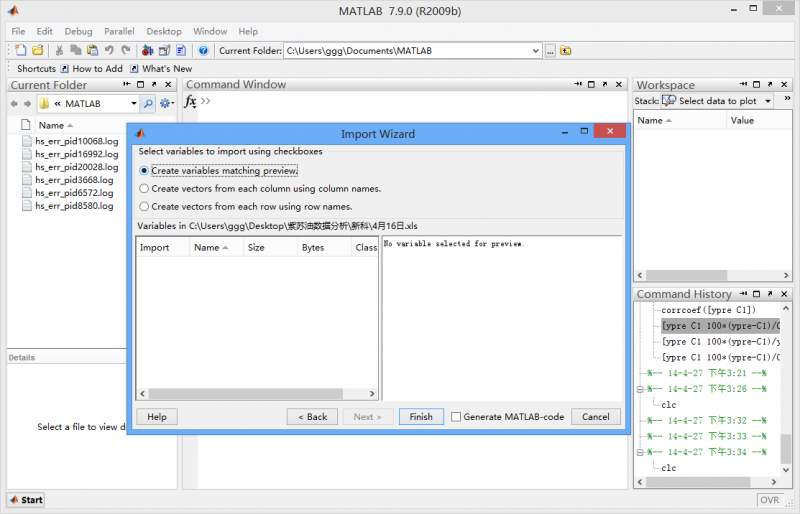Open the File menu
The image size is (800, 514).
18,31
